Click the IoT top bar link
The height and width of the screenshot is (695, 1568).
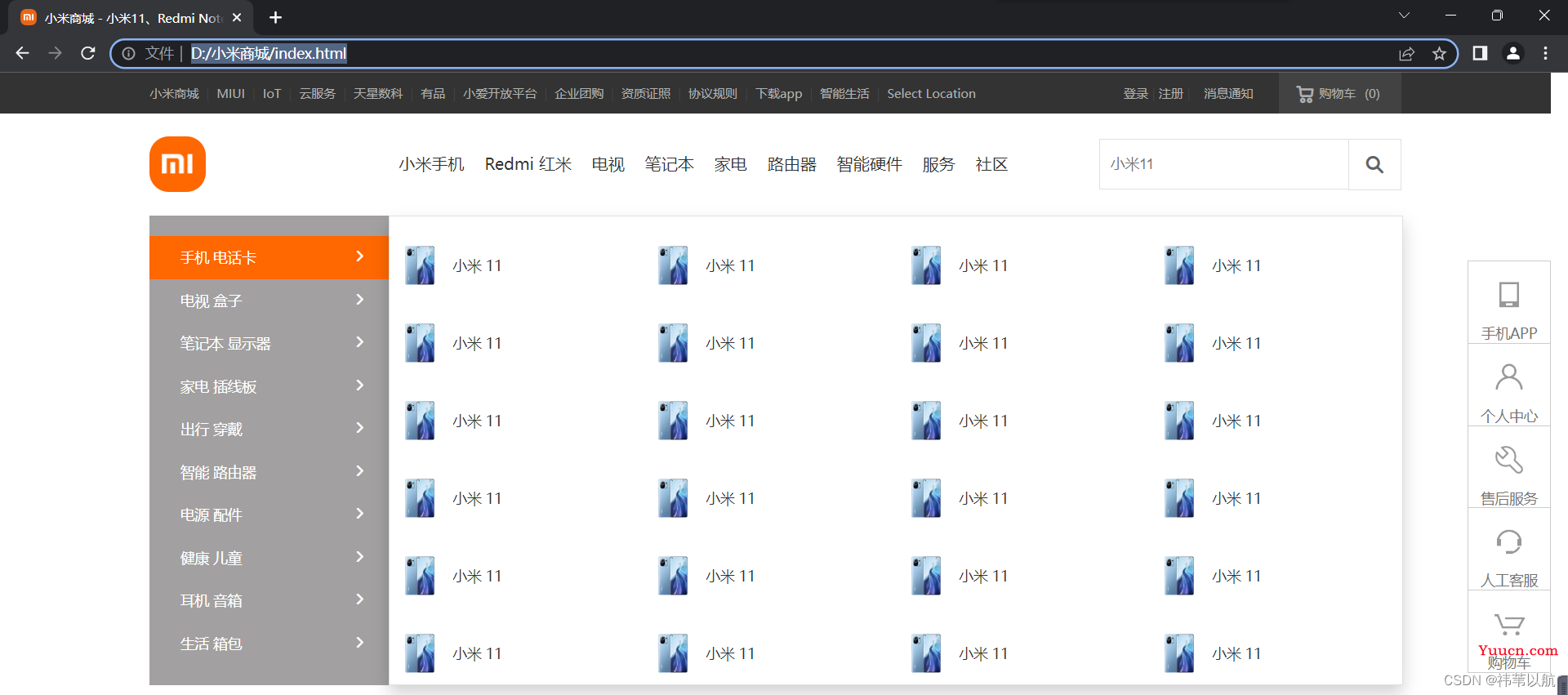(x=272, y=94)
